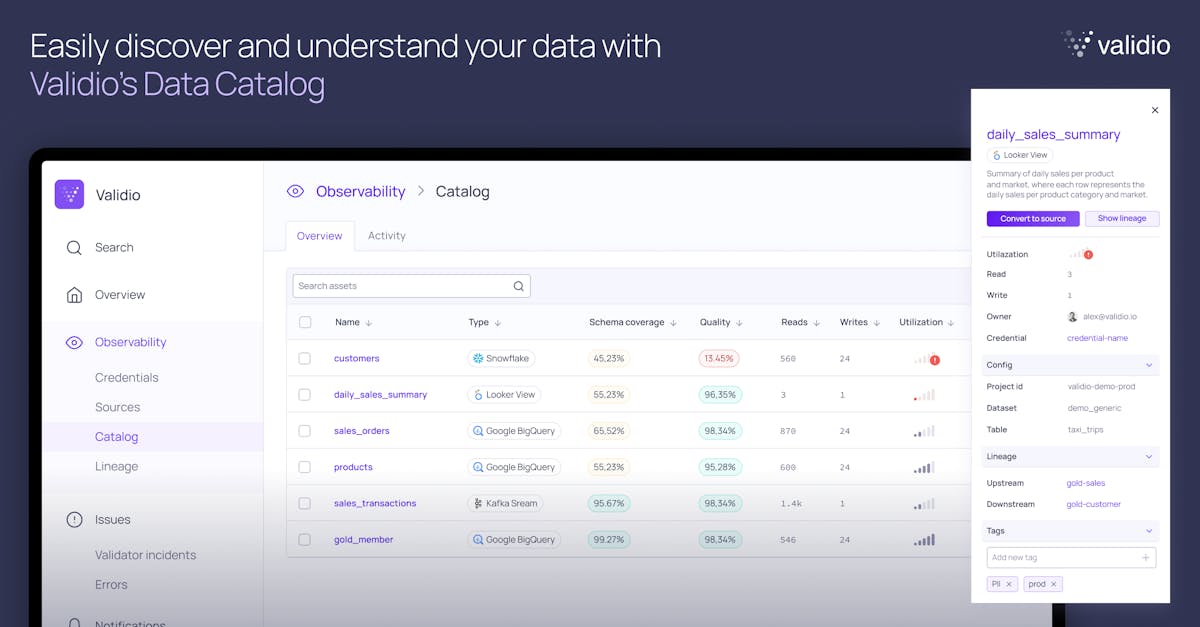Switch to the Activity tab
Image resolution: width=1200 pixels, height=627 pixels.
pyautogui.click(x=387, y=236)
